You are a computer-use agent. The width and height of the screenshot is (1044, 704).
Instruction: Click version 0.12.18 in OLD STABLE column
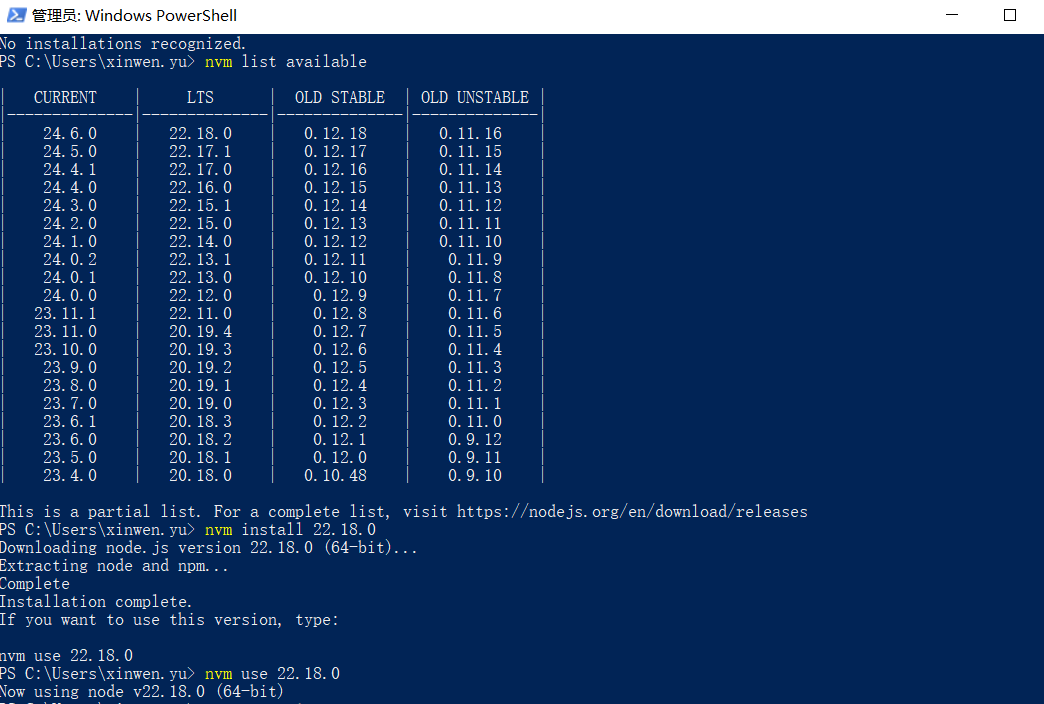coord(335,134)
